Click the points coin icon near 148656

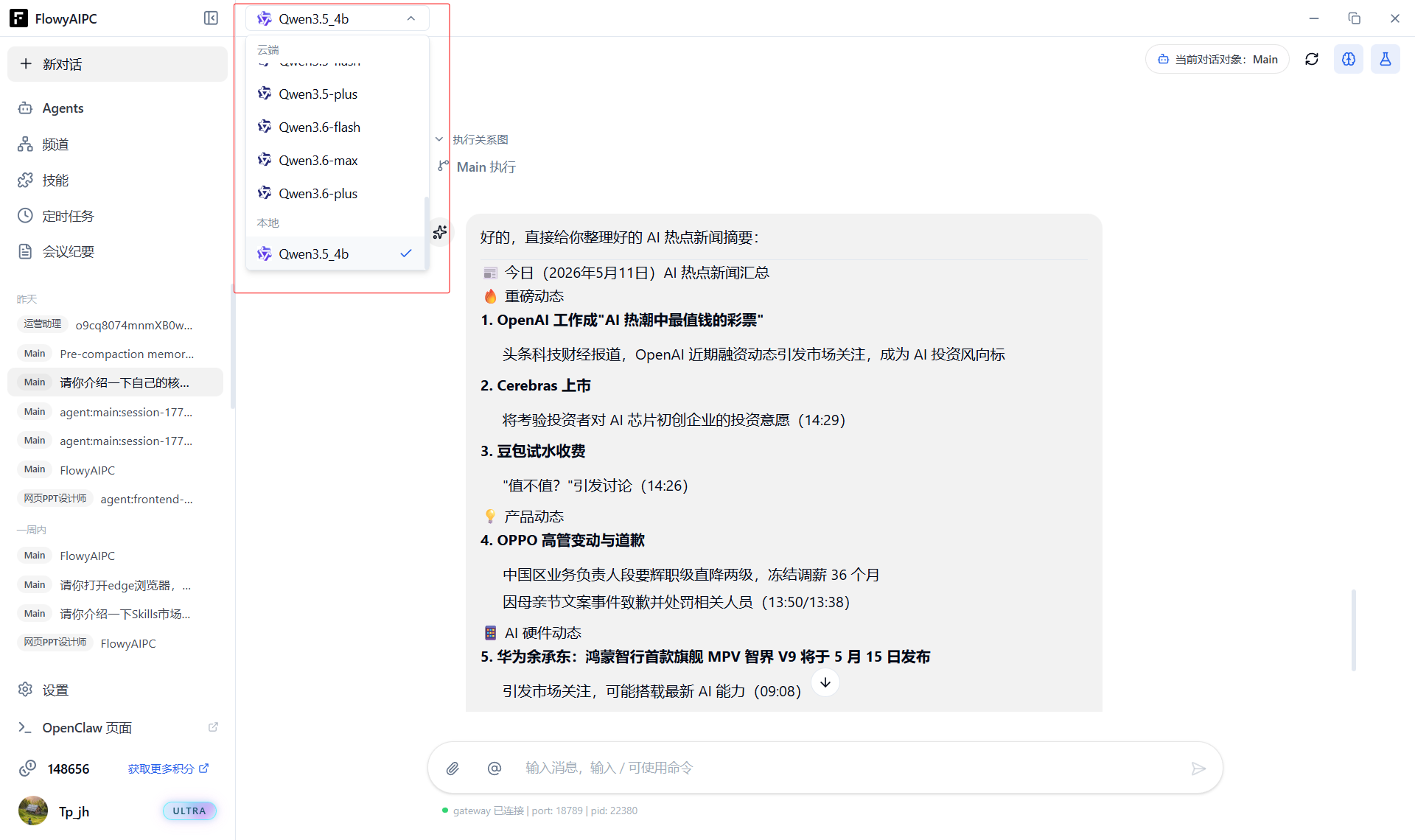pyautogui.click(x=27, y=769)
